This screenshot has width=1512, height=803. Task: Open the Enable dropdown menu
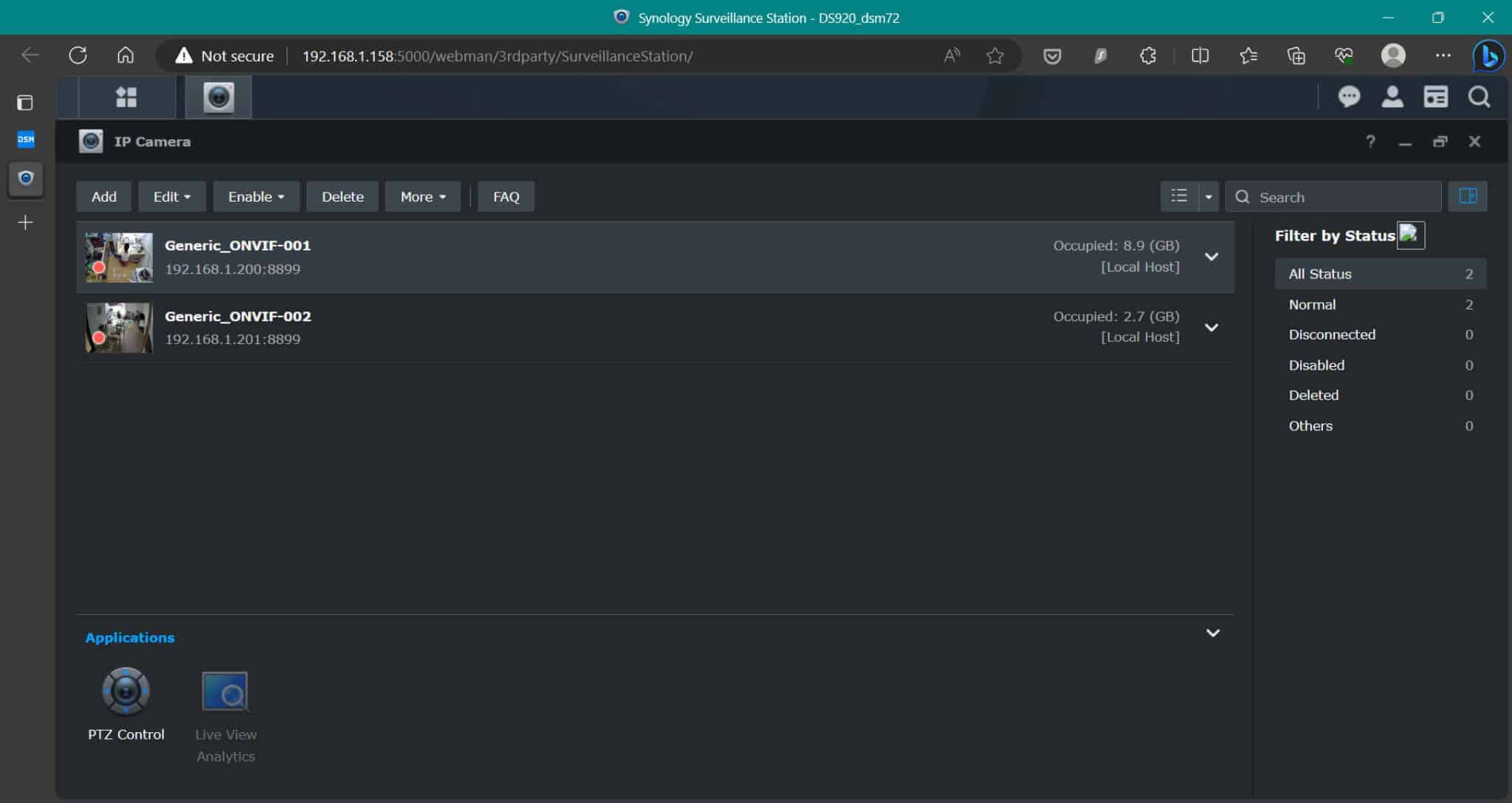tap(255, 196)
